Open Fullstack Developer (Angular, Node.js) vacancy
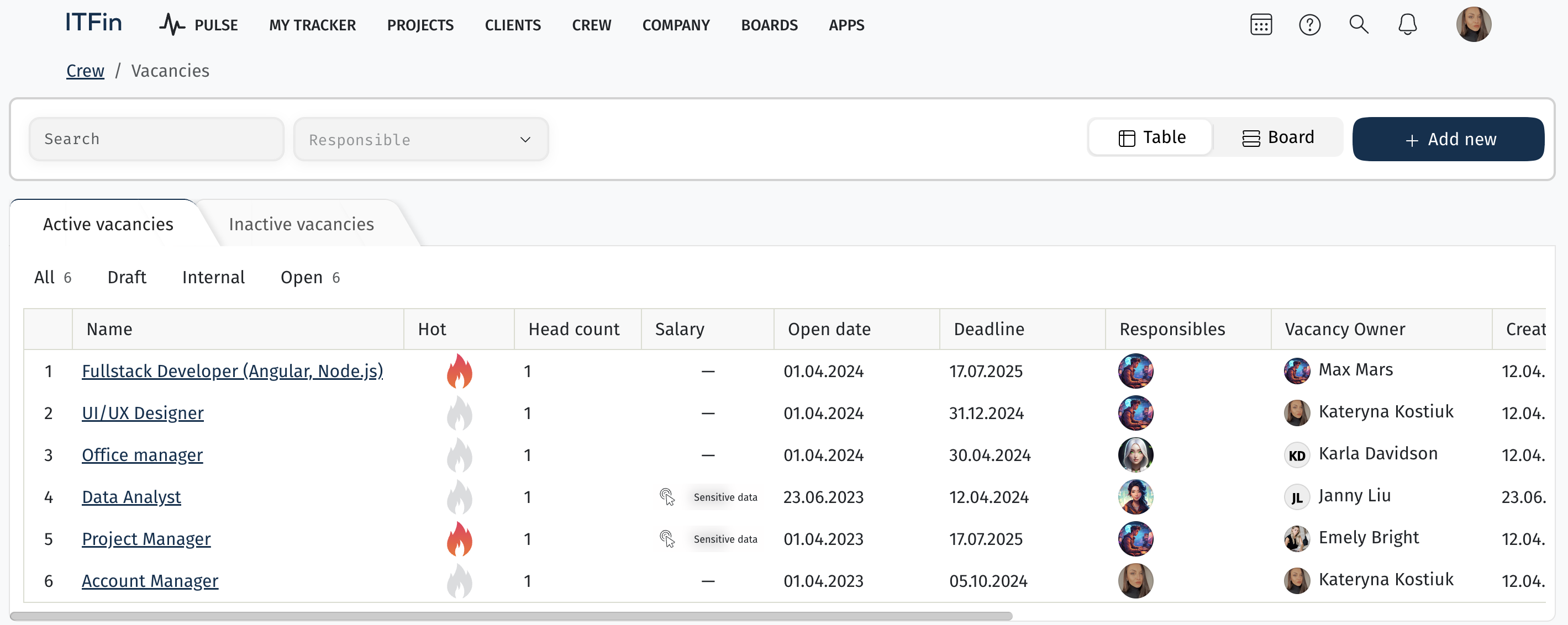 pos(233,370)
